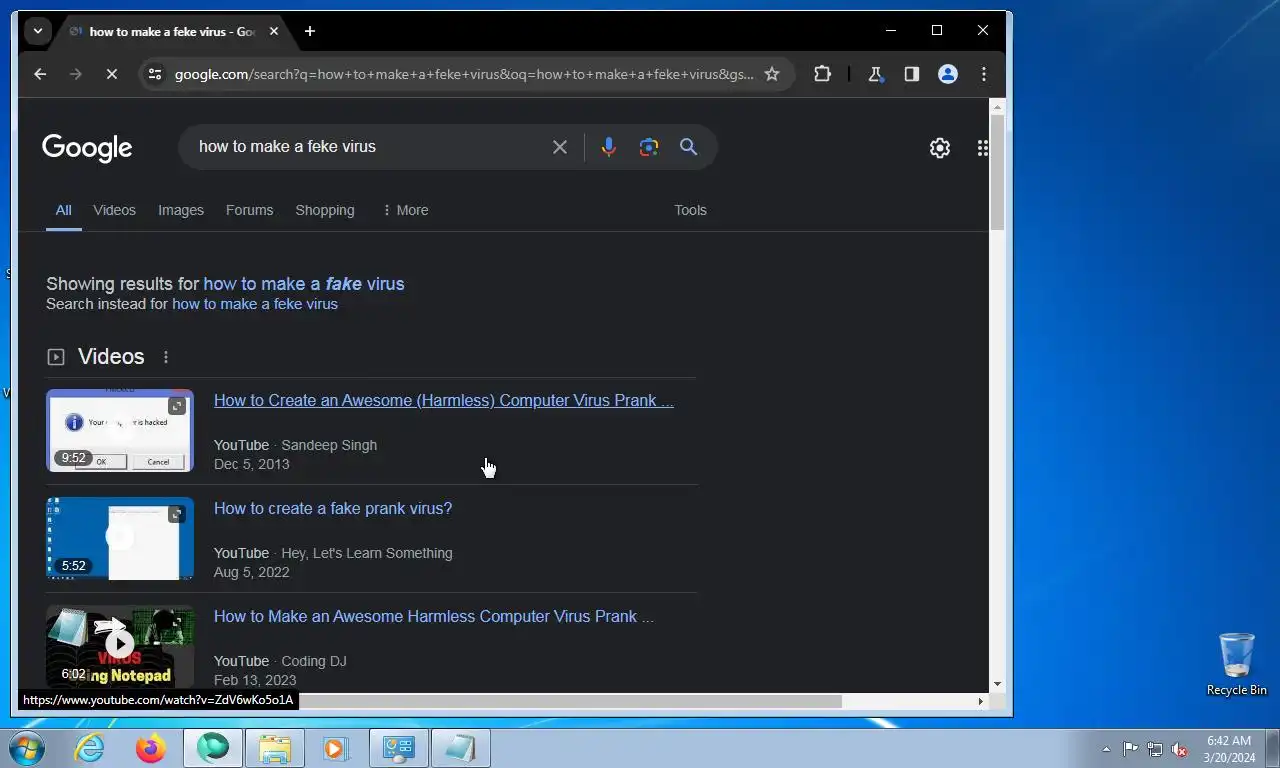Expand the More search filters
1280x768 pixels.
pos(405,210)
